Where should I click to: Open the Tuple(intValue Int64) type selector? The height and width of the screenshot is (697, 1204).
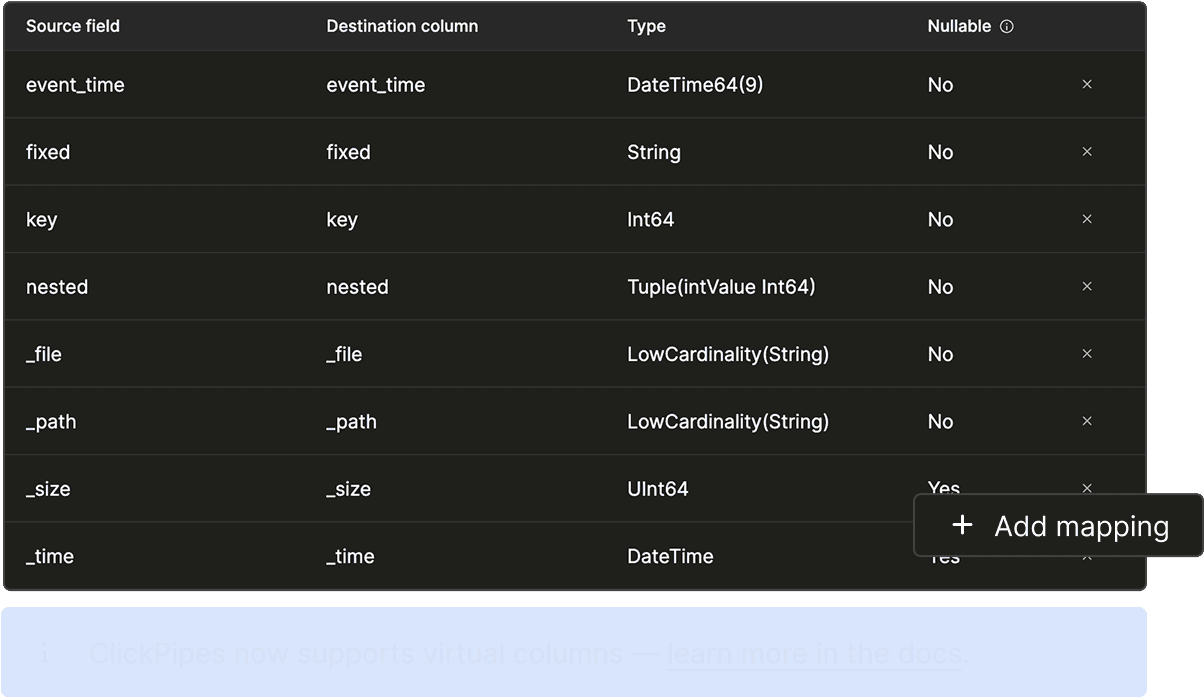pos(721,287)
